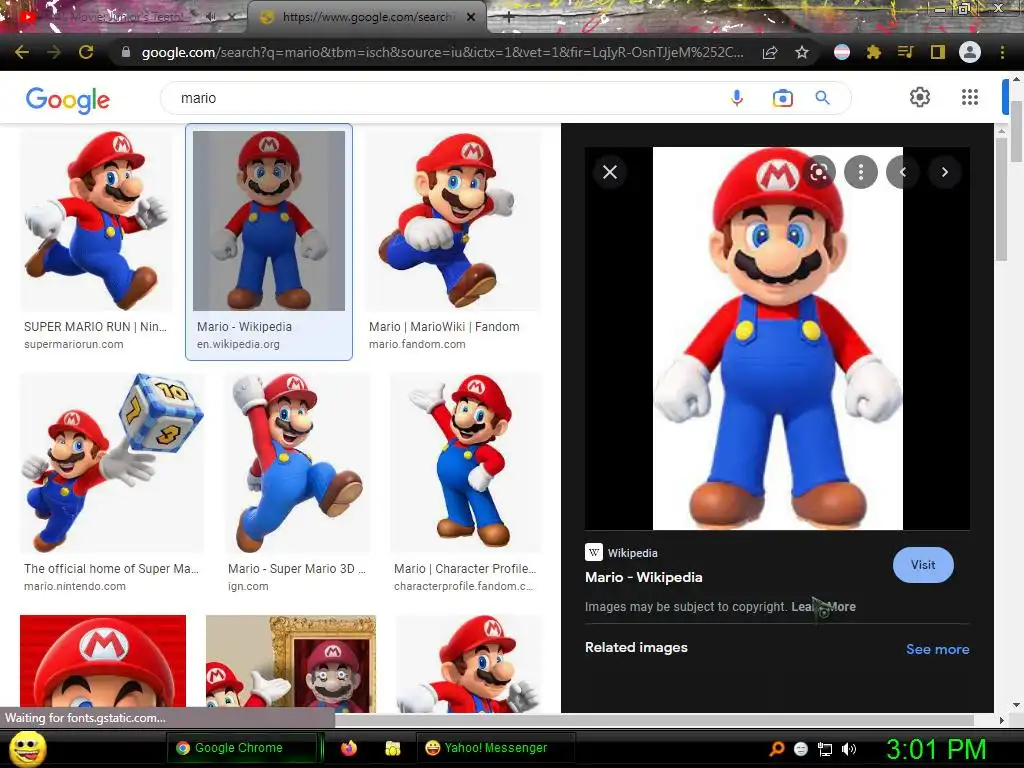
Task: Open the tray network icon
Action: 825,749
